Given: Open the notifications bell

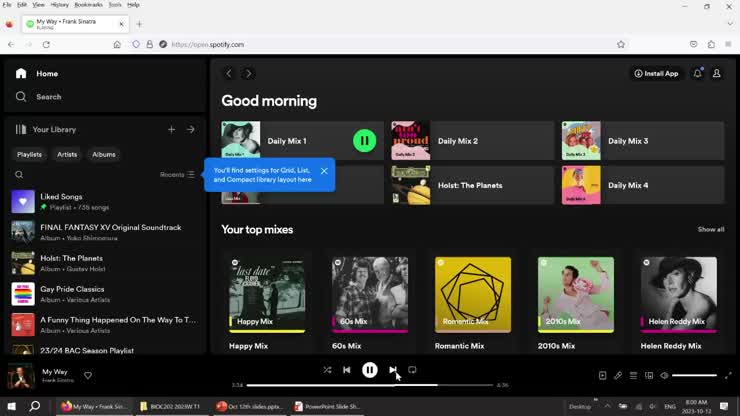Looking at the screenshot, I should pos(697,73).
